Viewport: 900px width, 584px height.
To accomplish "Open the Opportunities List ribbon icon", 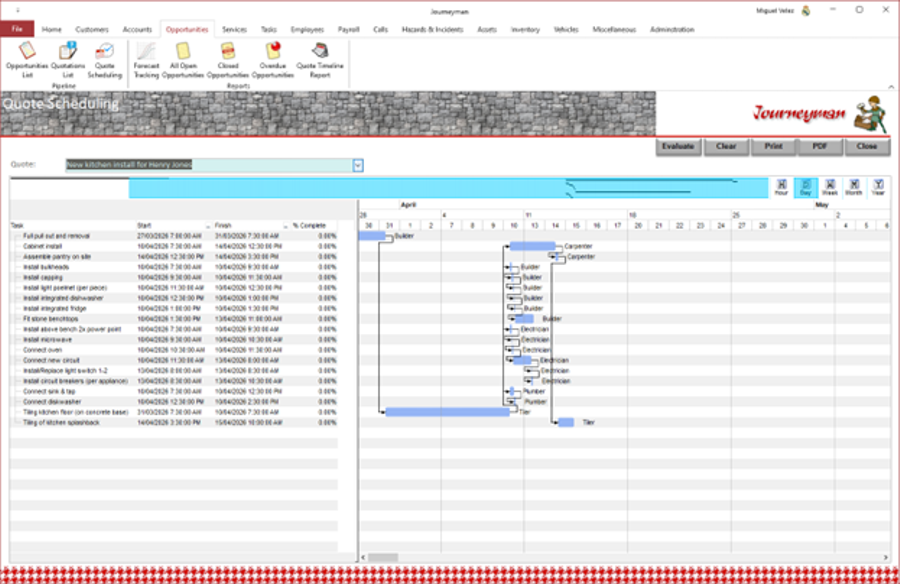I will coord(27,60).
